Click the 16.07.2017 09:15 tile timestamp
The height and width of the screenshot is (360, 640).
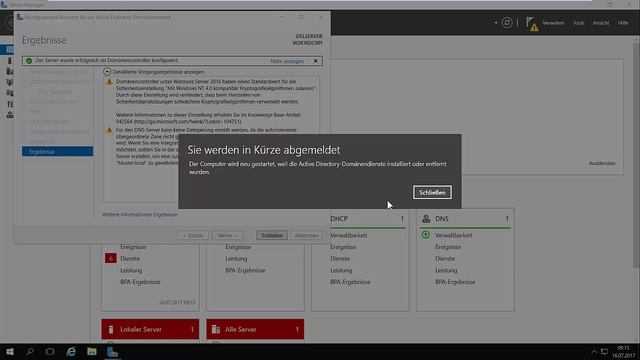177,302
